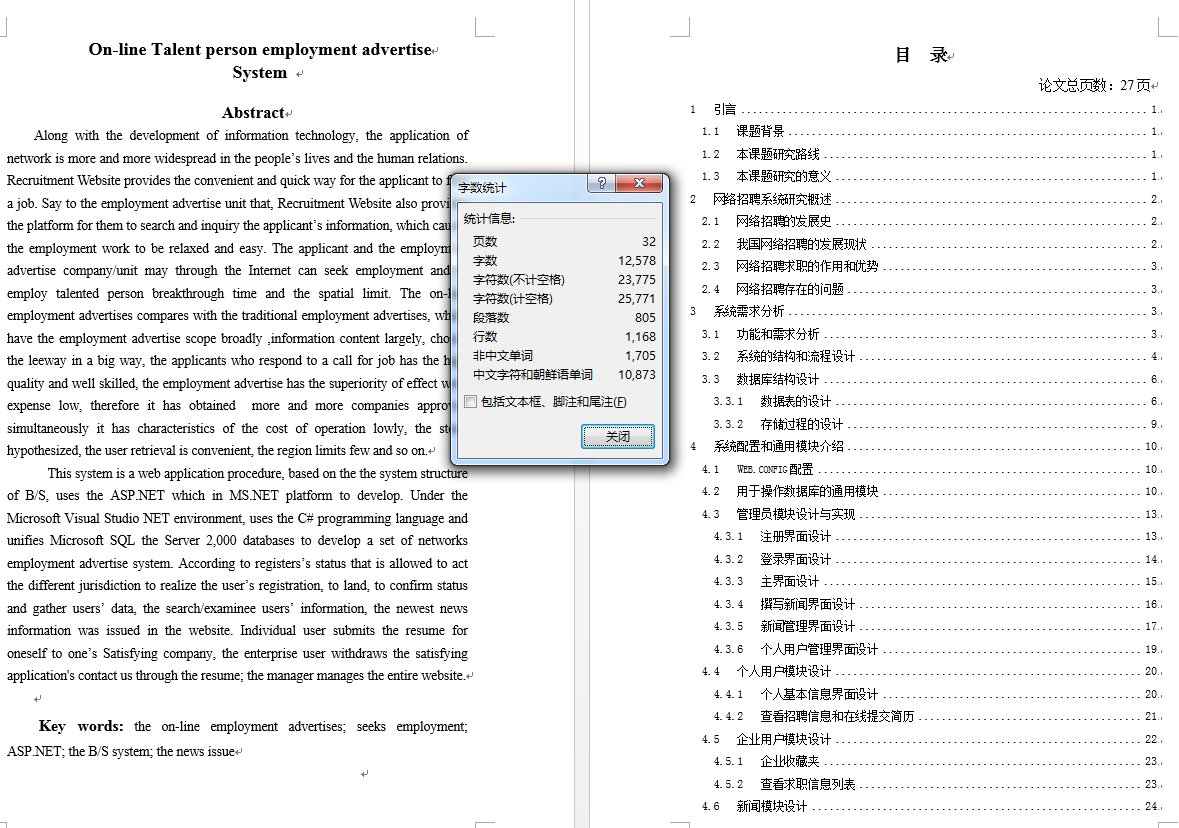Screen dimensions: 1179x828
Task: Select contents entry 4.1 Web.config配置
Action: pyautogui.click(x=932, y=469)
